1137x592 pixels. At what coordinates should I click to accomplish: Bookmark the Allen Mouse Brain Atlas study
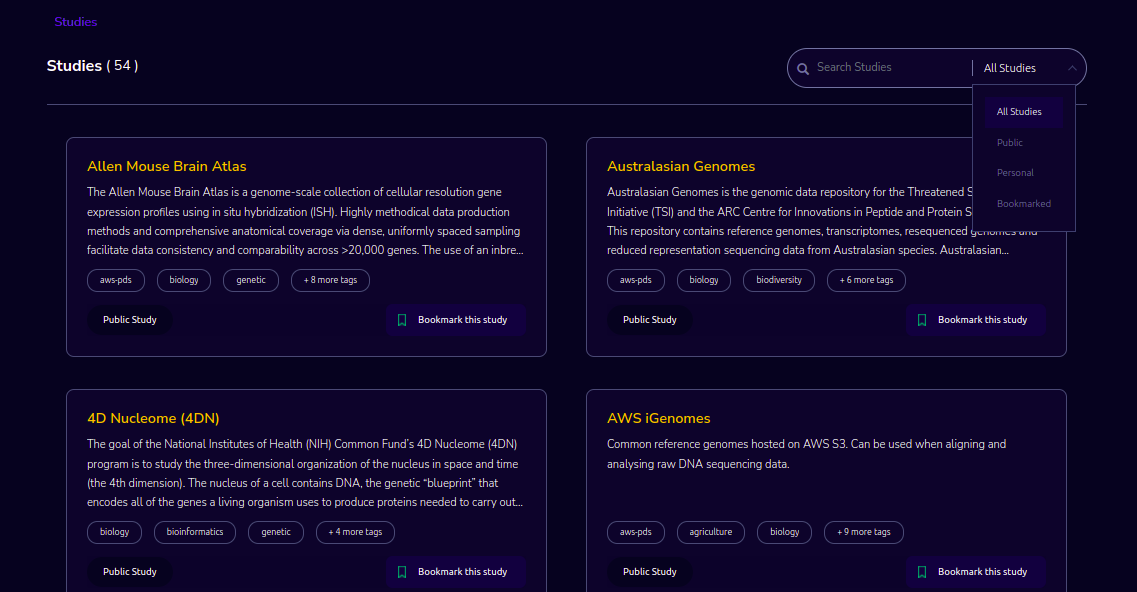[x=455, y=320]
